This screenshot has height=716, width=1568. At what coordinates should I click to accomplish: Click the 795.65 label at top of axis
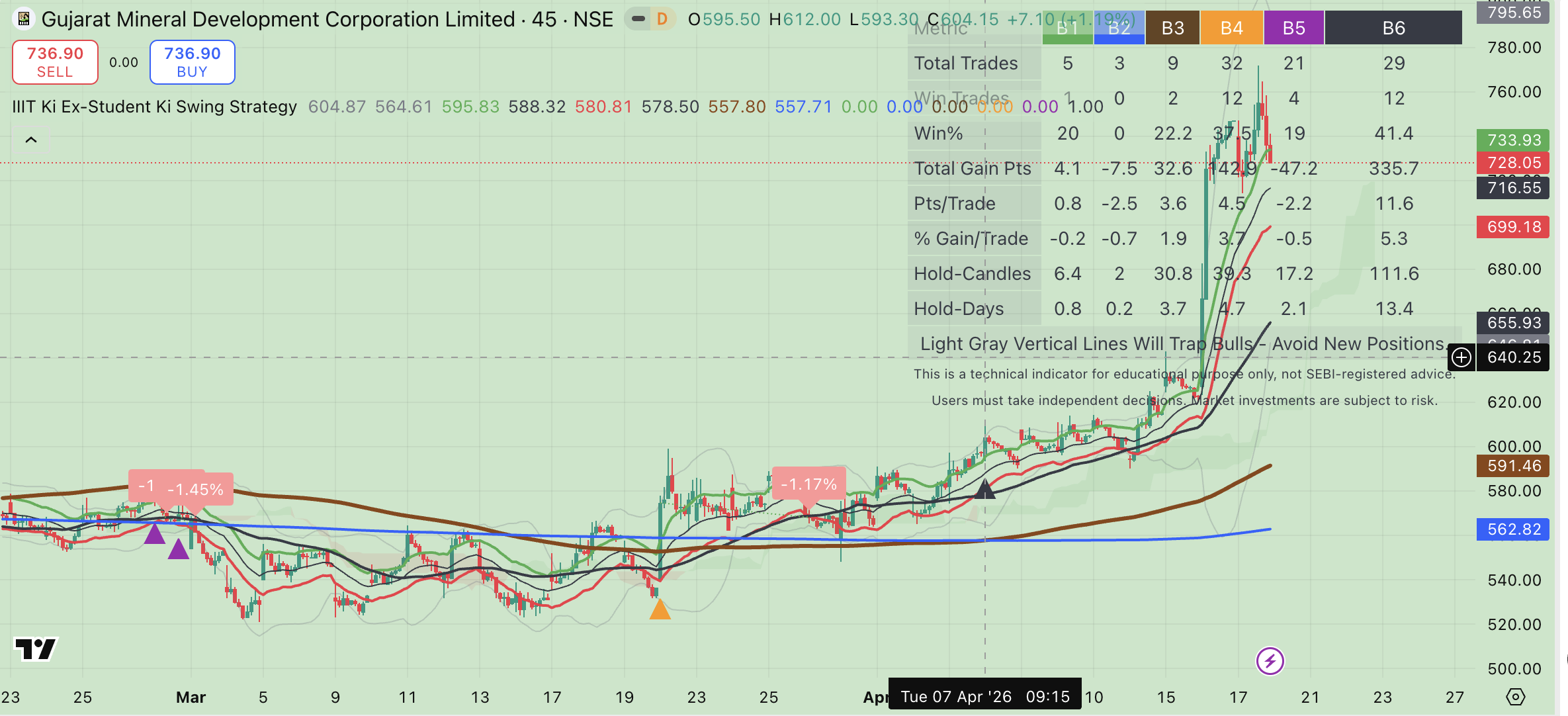(1513, 13)
